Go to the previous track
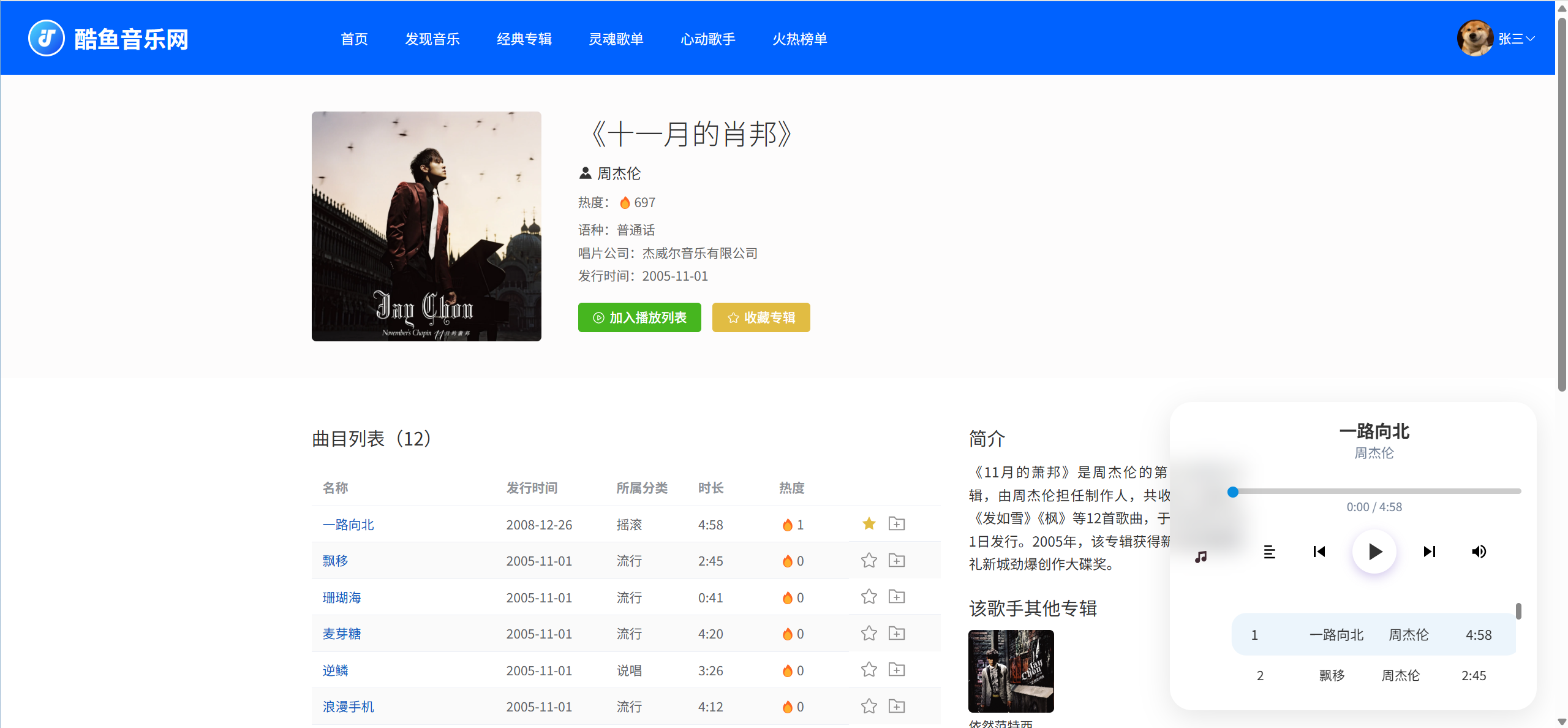Screen dimensions: 1568x728 pos(1319,552)
